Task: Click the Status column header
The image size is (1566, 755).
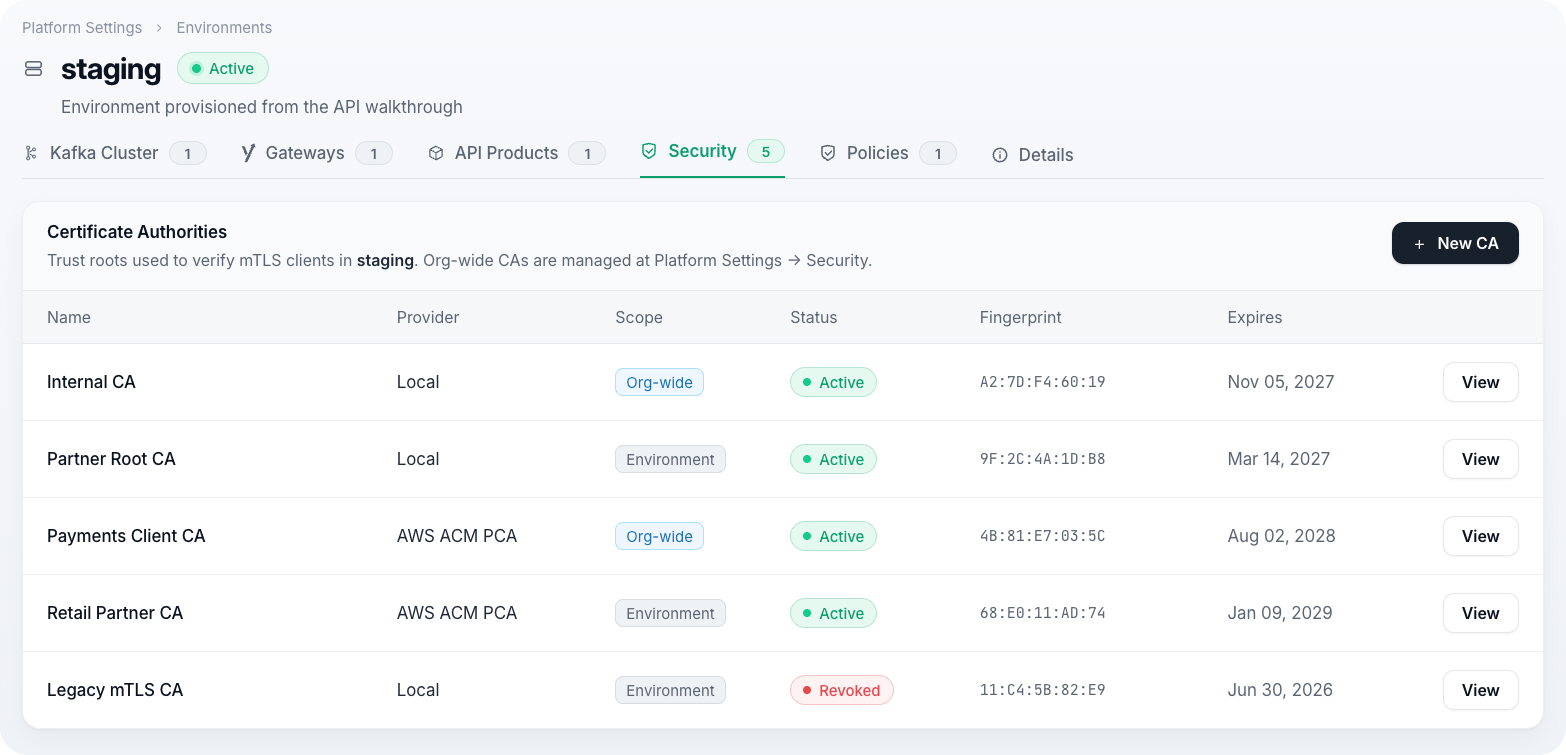Action: [814, 317]
